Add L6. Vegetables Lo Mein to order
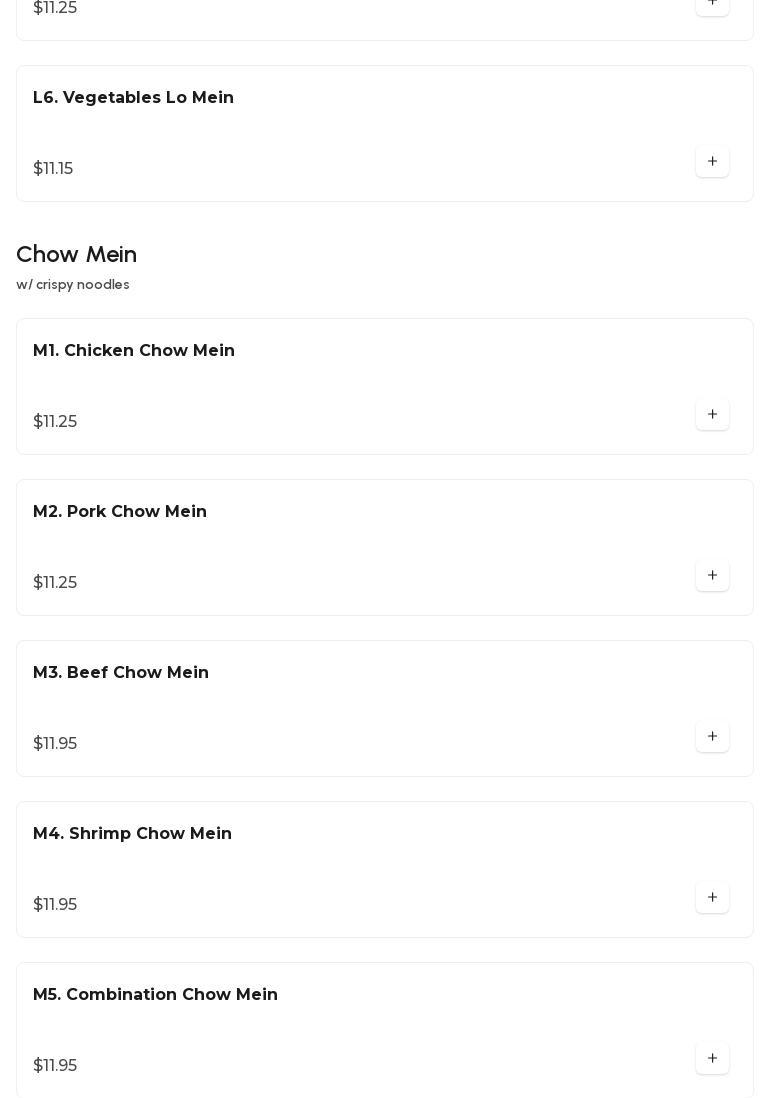The image size is (770, 1098). (712, 162)
